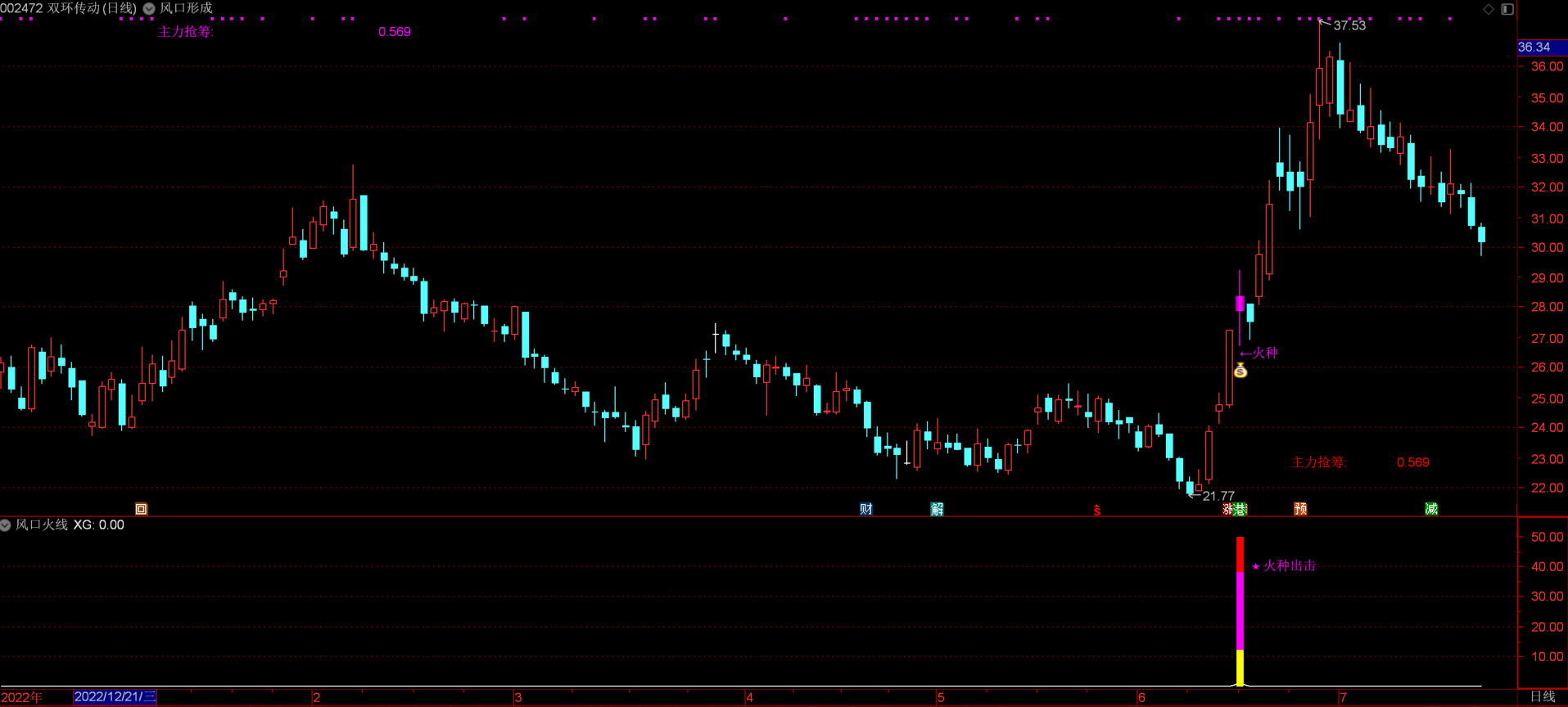Click the 2022/12/21/三 date label
This screenshot has width=1568, height=707.
tap(115, 697)
